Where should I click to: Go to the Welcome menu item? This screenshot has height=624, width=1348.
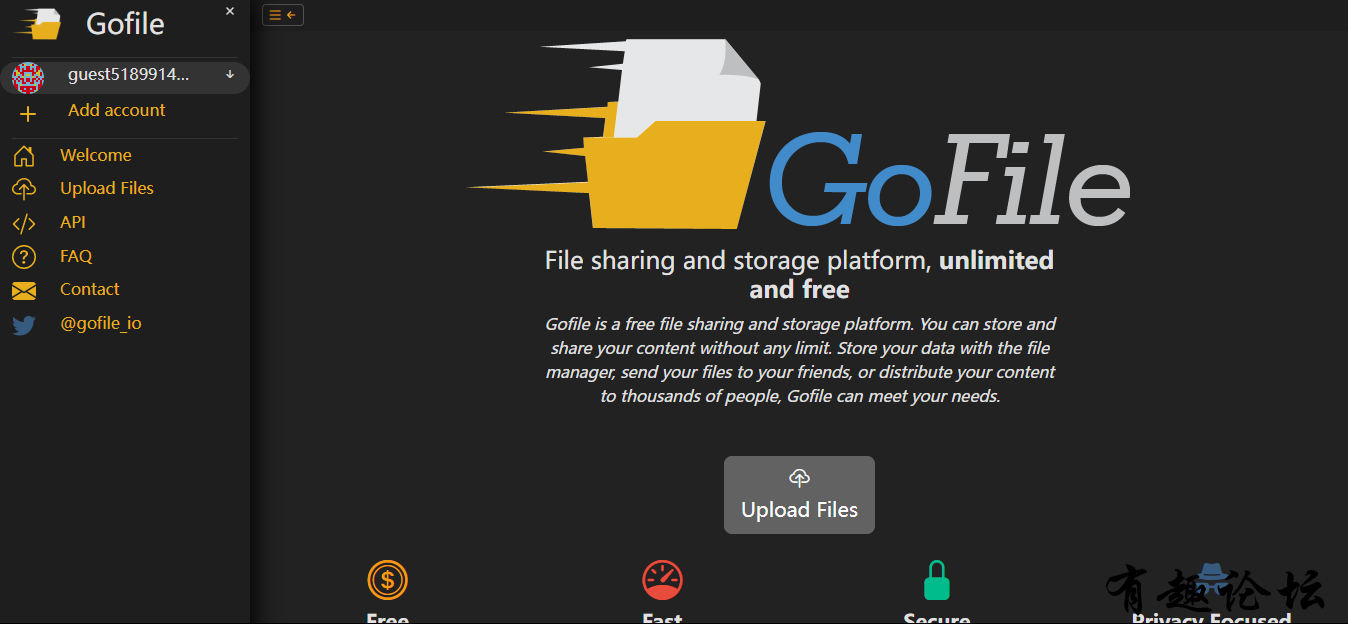click(96, 155)
